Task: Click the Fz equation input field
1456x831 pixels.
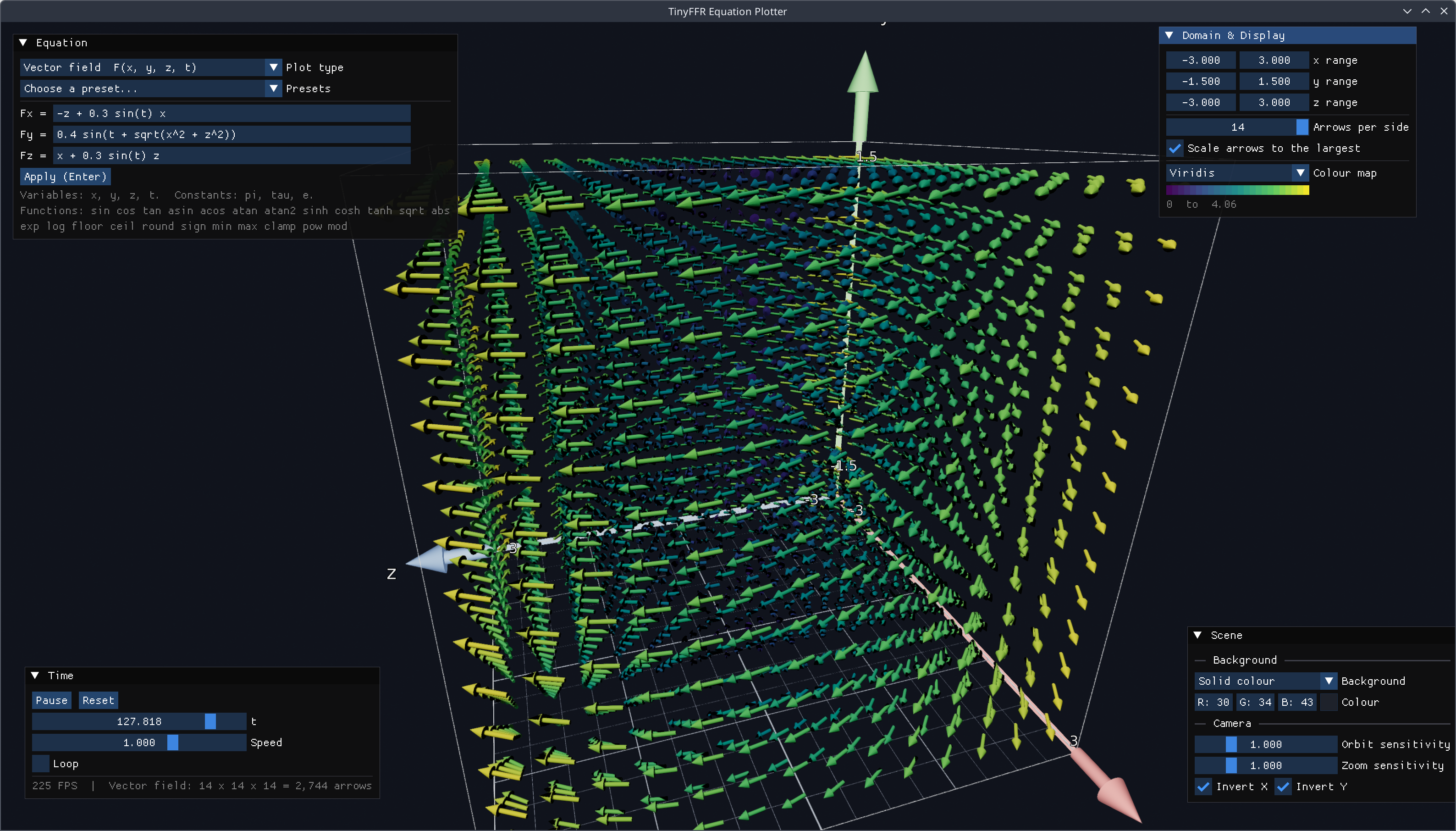Action: [x=232, y=155]
